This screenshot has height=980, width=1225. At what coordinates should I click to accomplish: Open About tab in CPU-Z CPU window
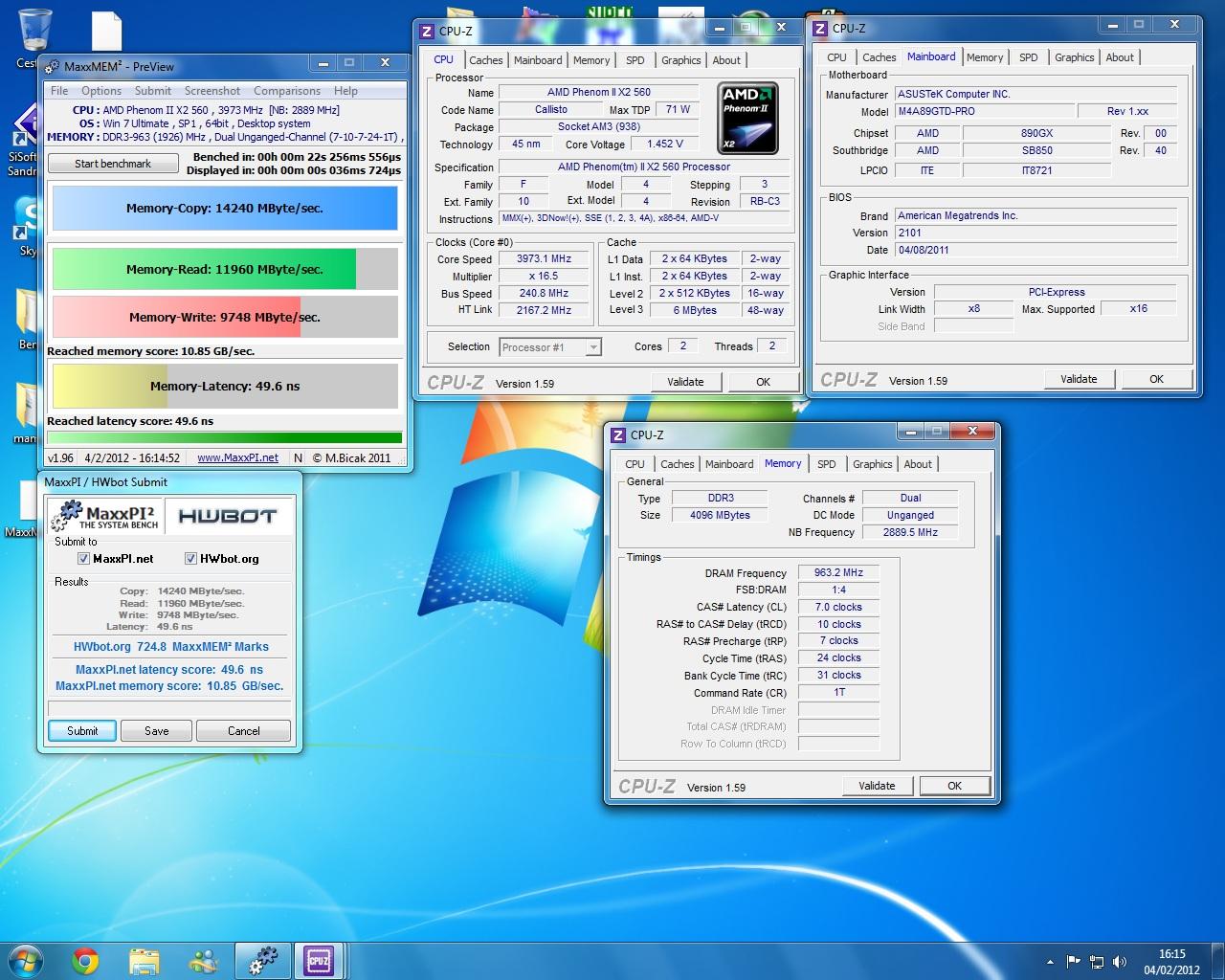[x=726, y=60]
